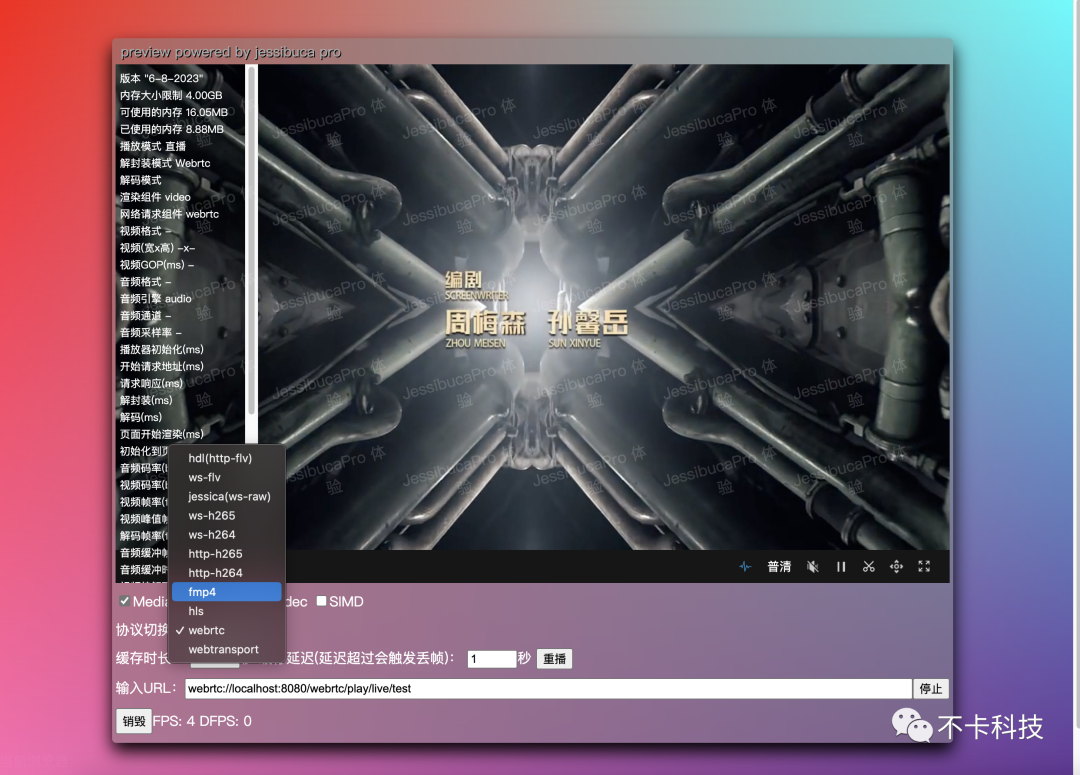
Task: Pause the video playback
Action: 841,567
